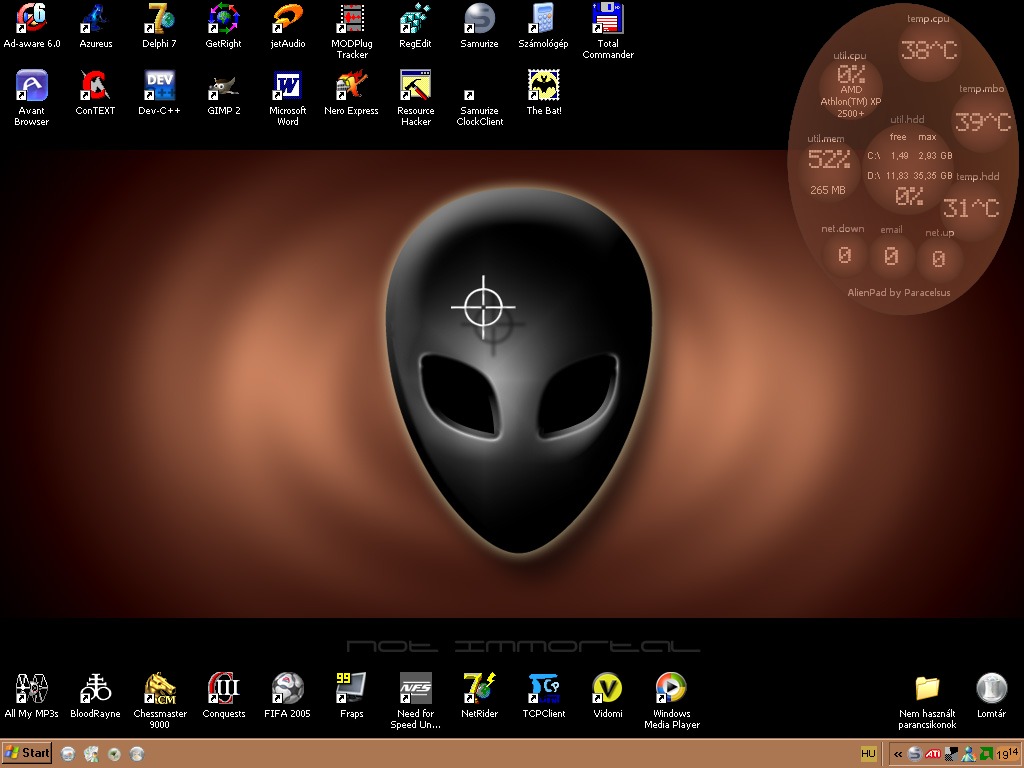Open the jetAudio shortcut
The height and width of the screenshot is (768, 1024).
pyautogui.click(x=288, y=19)
